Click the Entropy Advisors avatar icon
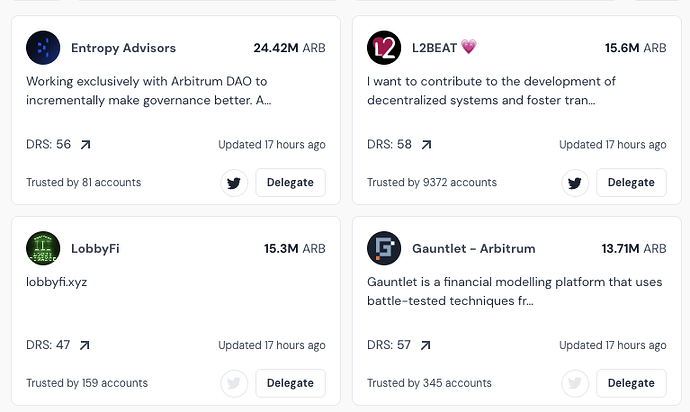The image size is (690, 412). (x=43, y=48)
